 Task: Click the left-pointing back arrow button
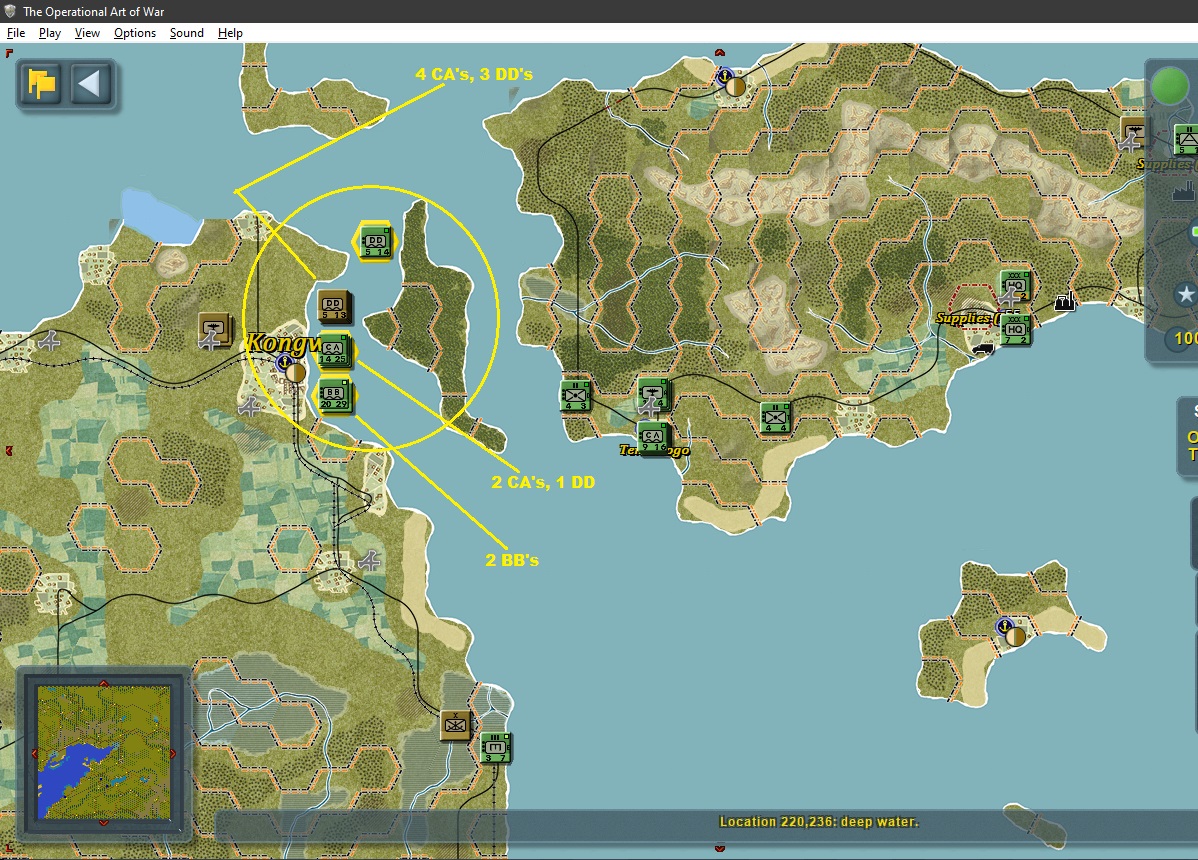pos(91,83)
